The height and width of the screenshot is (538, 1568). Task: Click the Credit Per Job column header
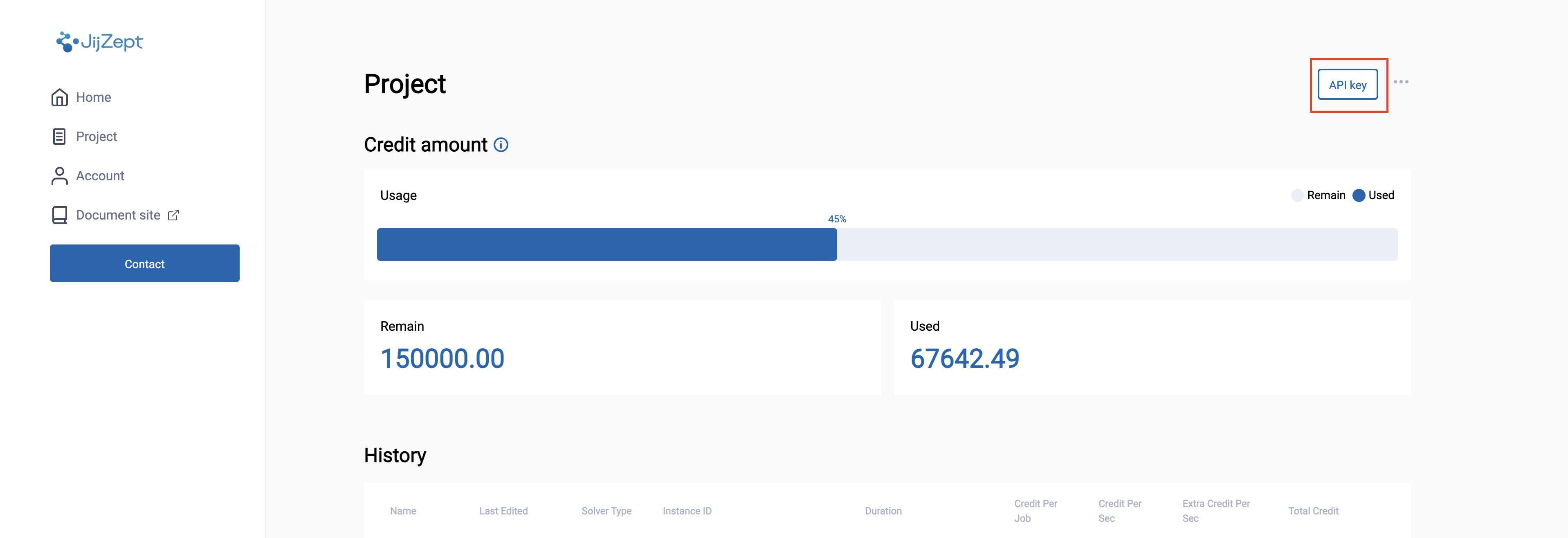(x=1036, y=511)
